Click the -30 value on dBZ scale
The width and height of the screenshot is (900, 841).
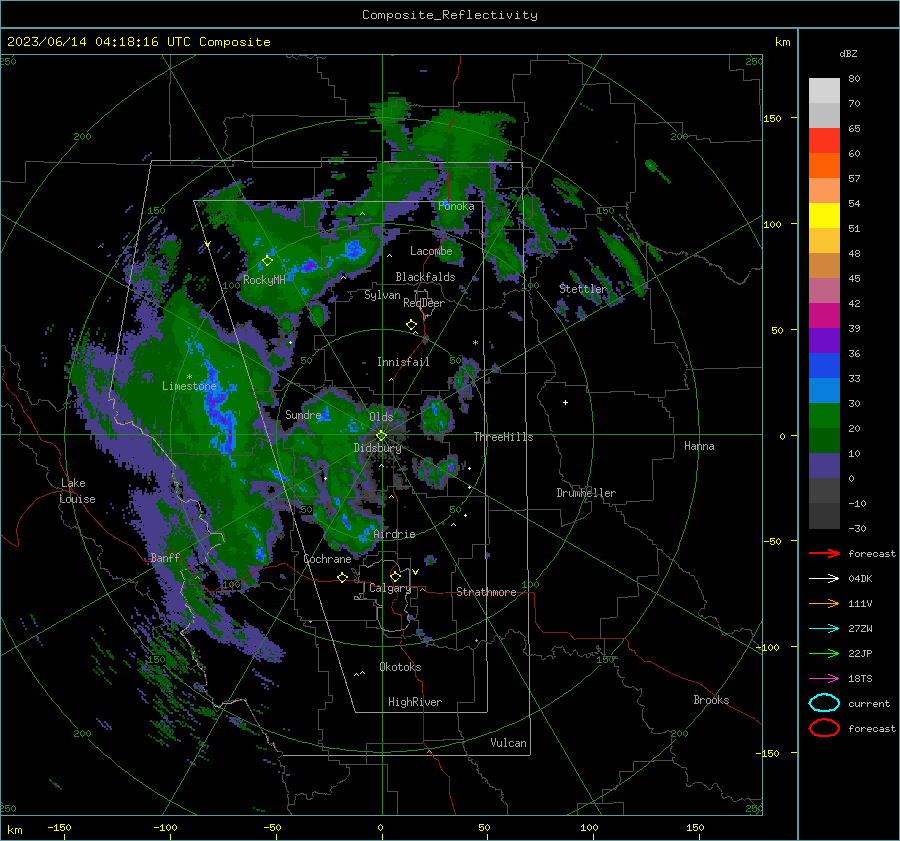tap(858, 528)
